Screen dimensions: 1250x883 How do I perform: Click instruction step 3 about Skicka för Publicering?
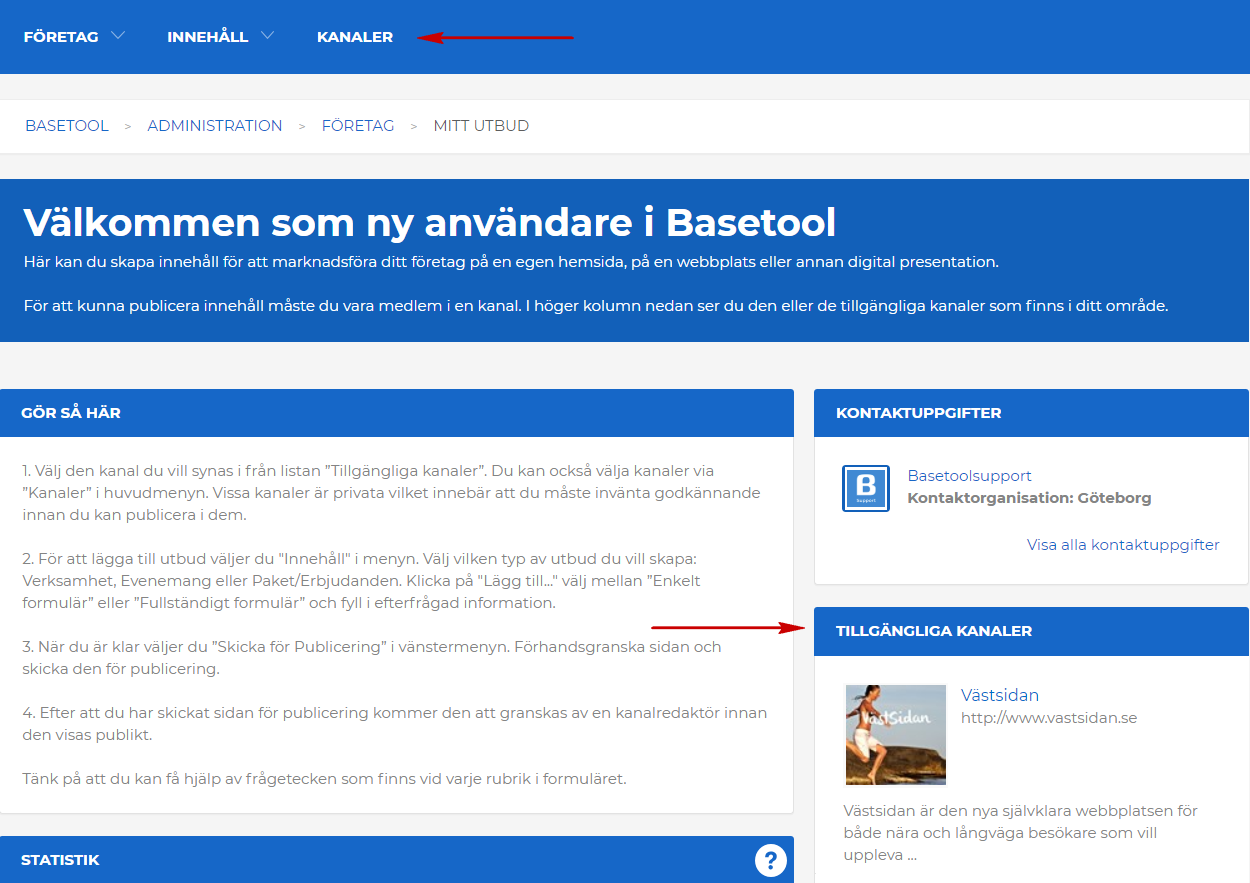pyautogui.click(x=372, y=658)
